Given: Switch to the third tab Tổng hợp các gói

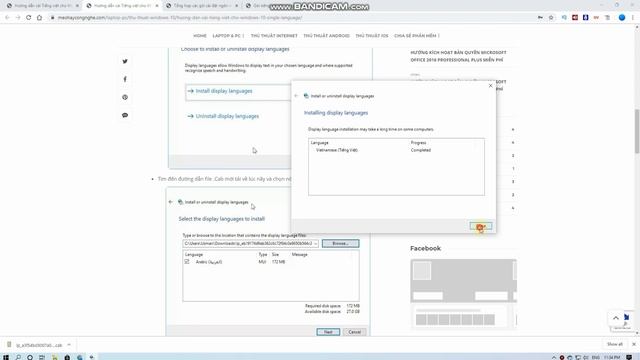Looking at the screenshot, I should 202,6.
